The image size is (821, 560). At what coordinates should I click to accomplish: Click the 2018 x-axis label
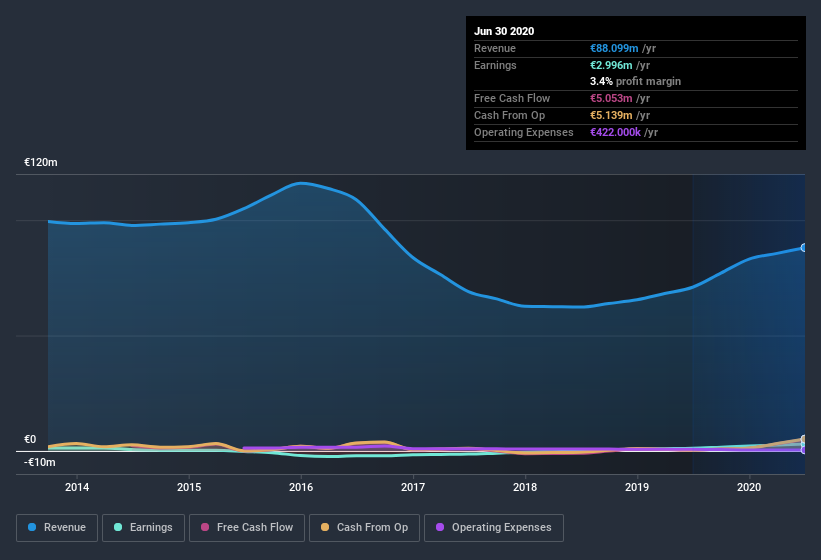525,487
